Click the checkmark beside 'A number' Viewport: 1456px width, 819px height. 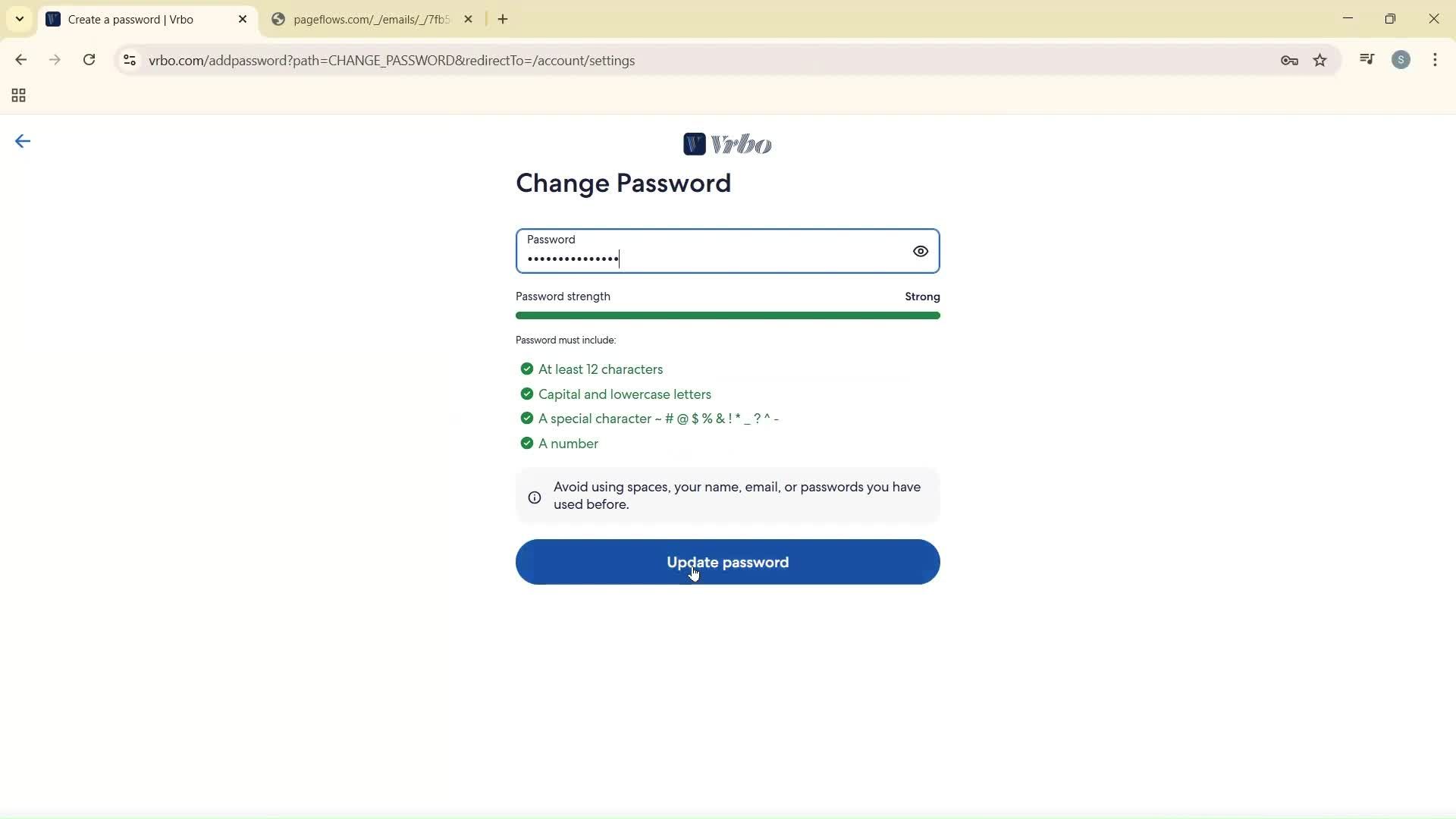coord(527,443)
